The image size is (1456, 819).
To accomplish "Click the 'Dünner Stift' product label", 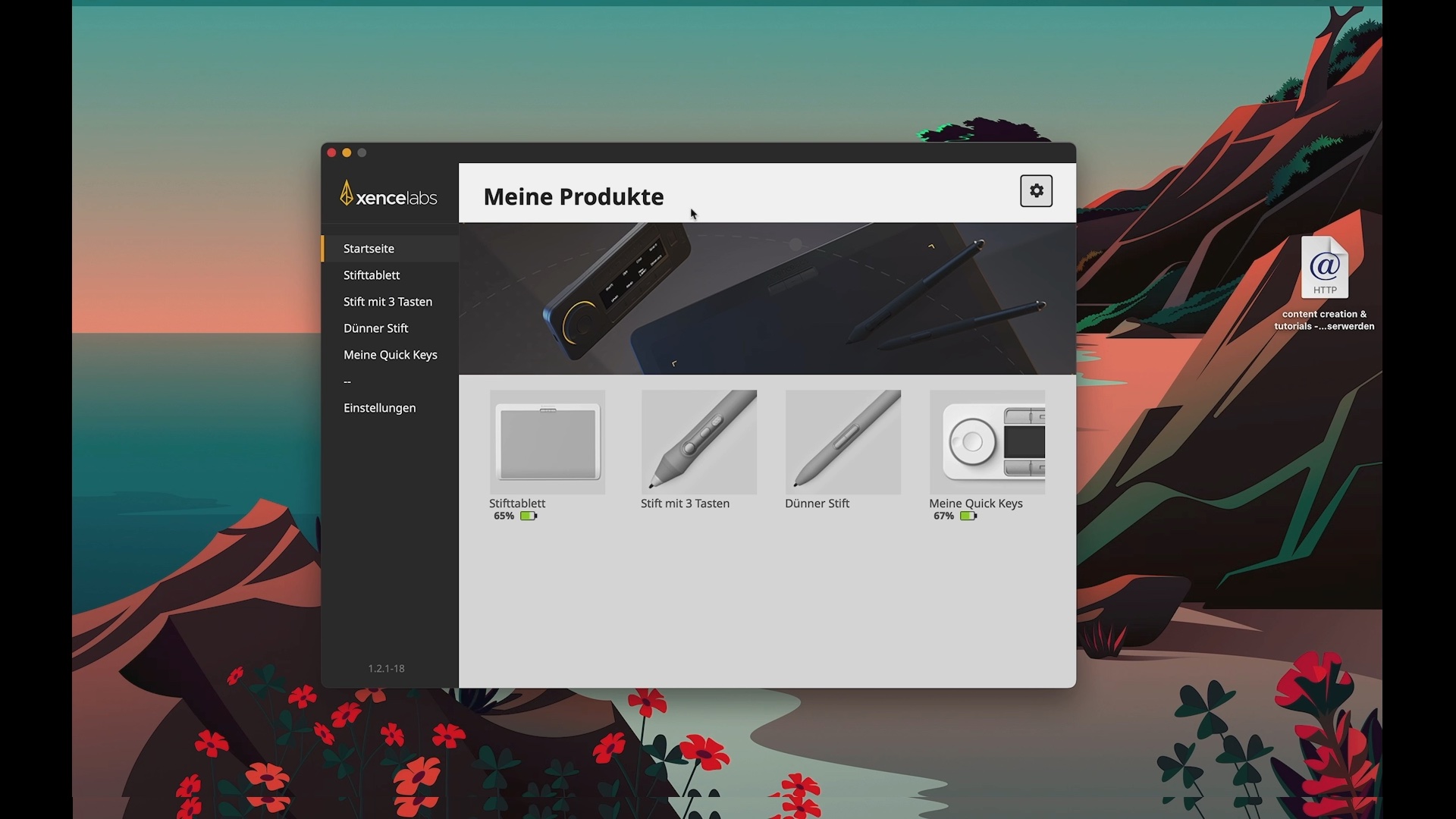I will (x=817, y=504).
